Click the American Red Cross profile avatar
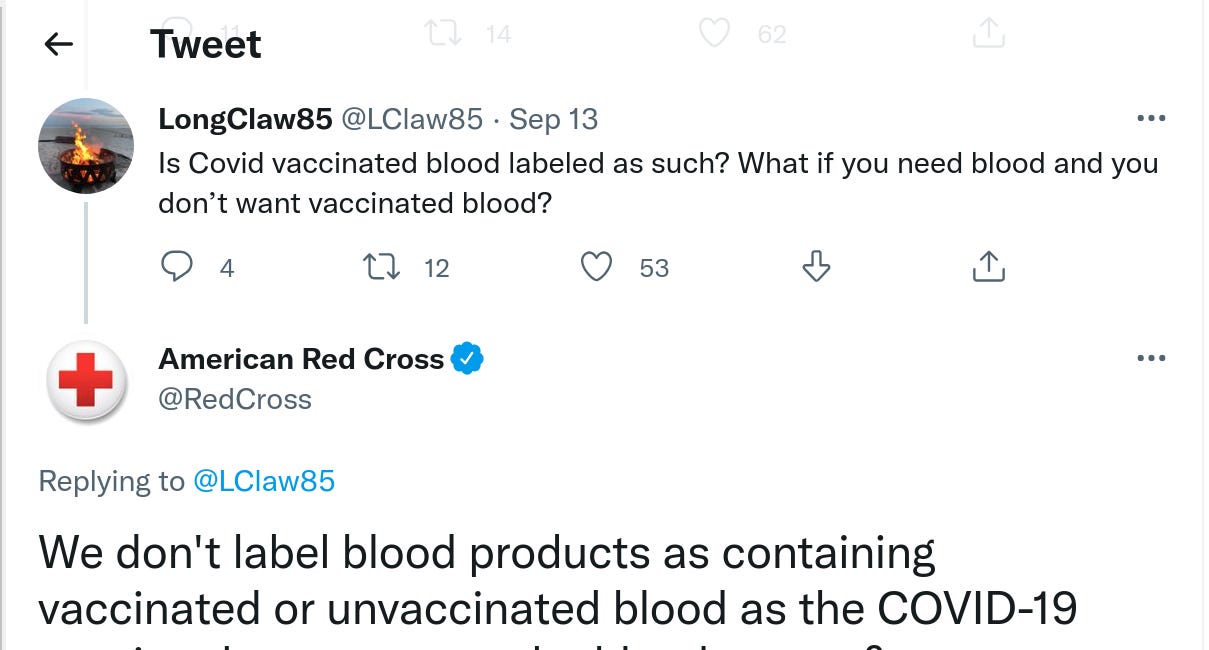Image resolution: width=1209 pixels, height=650 pixels. [86, 383]
